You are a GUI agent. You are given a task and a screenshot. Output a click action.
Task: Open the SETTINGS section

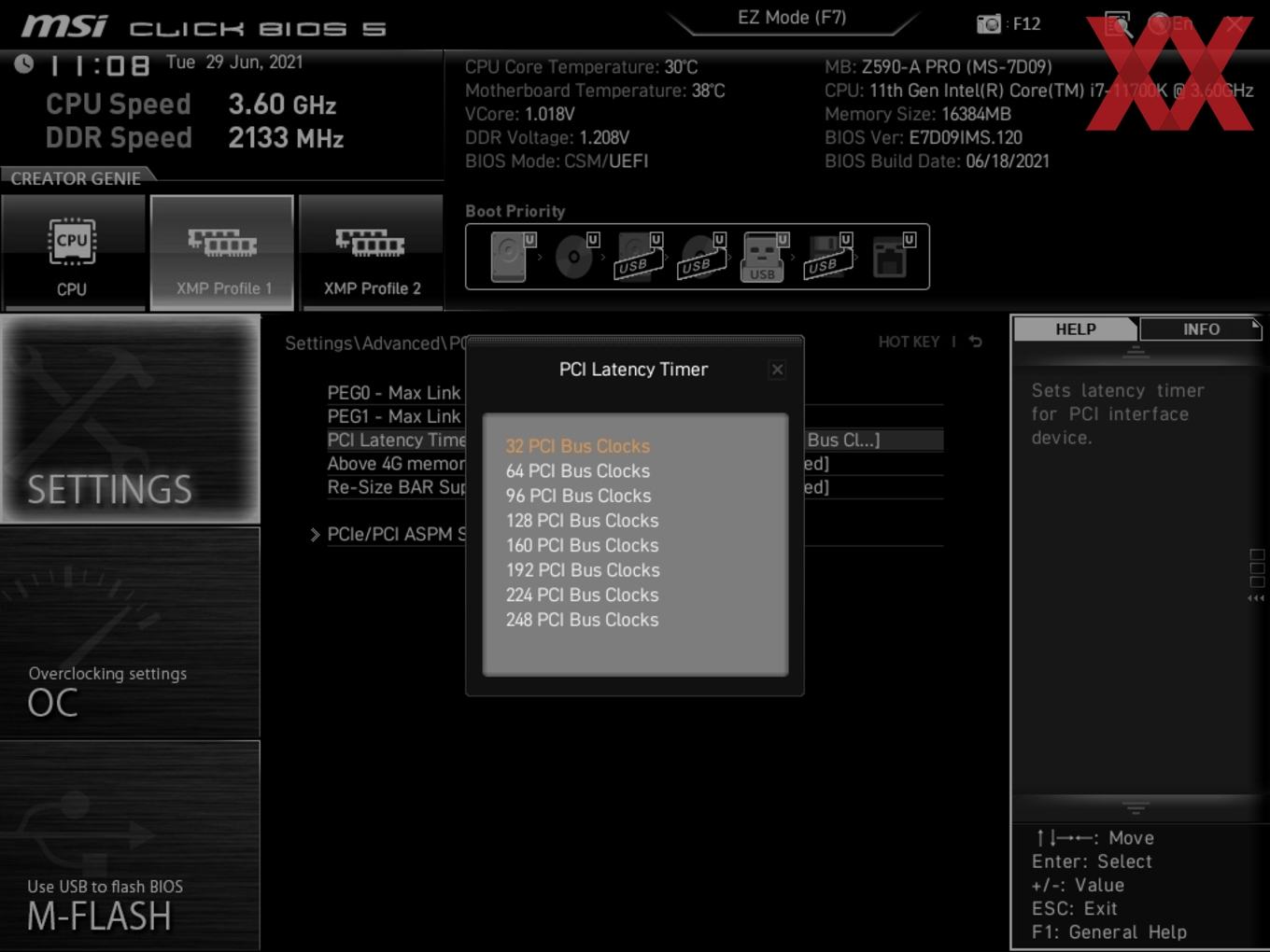point(131,419)
